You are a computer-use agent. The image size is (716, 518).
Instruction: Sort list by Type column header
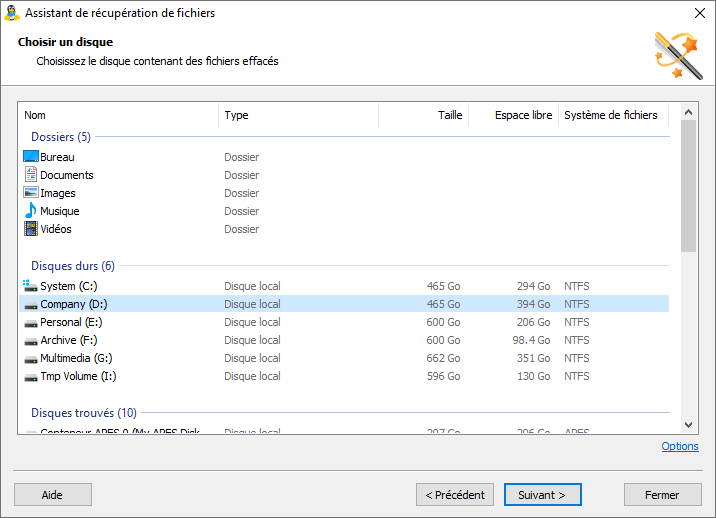298,115
